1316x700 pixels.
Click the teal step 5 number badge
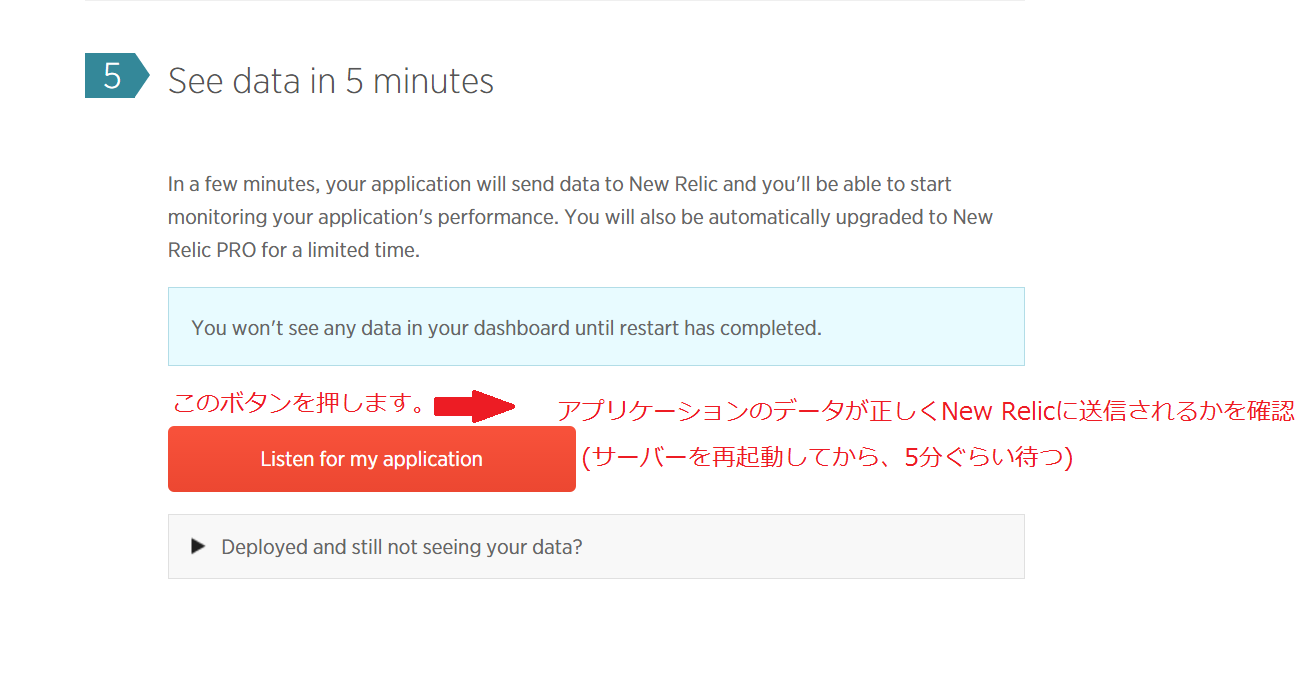(x=111, y=77)
